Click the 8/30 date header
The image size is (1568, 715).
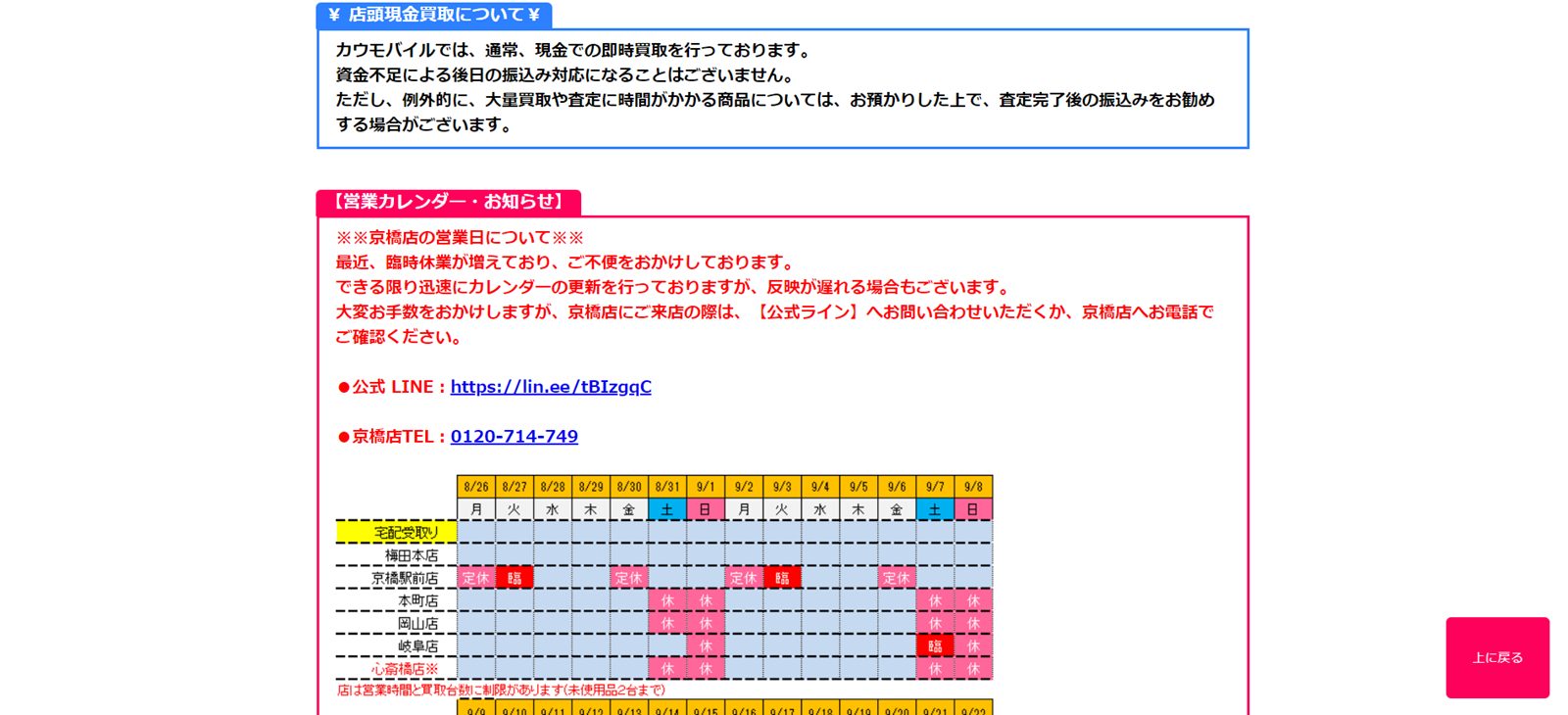pyautogui.click(x=629, y=487)
